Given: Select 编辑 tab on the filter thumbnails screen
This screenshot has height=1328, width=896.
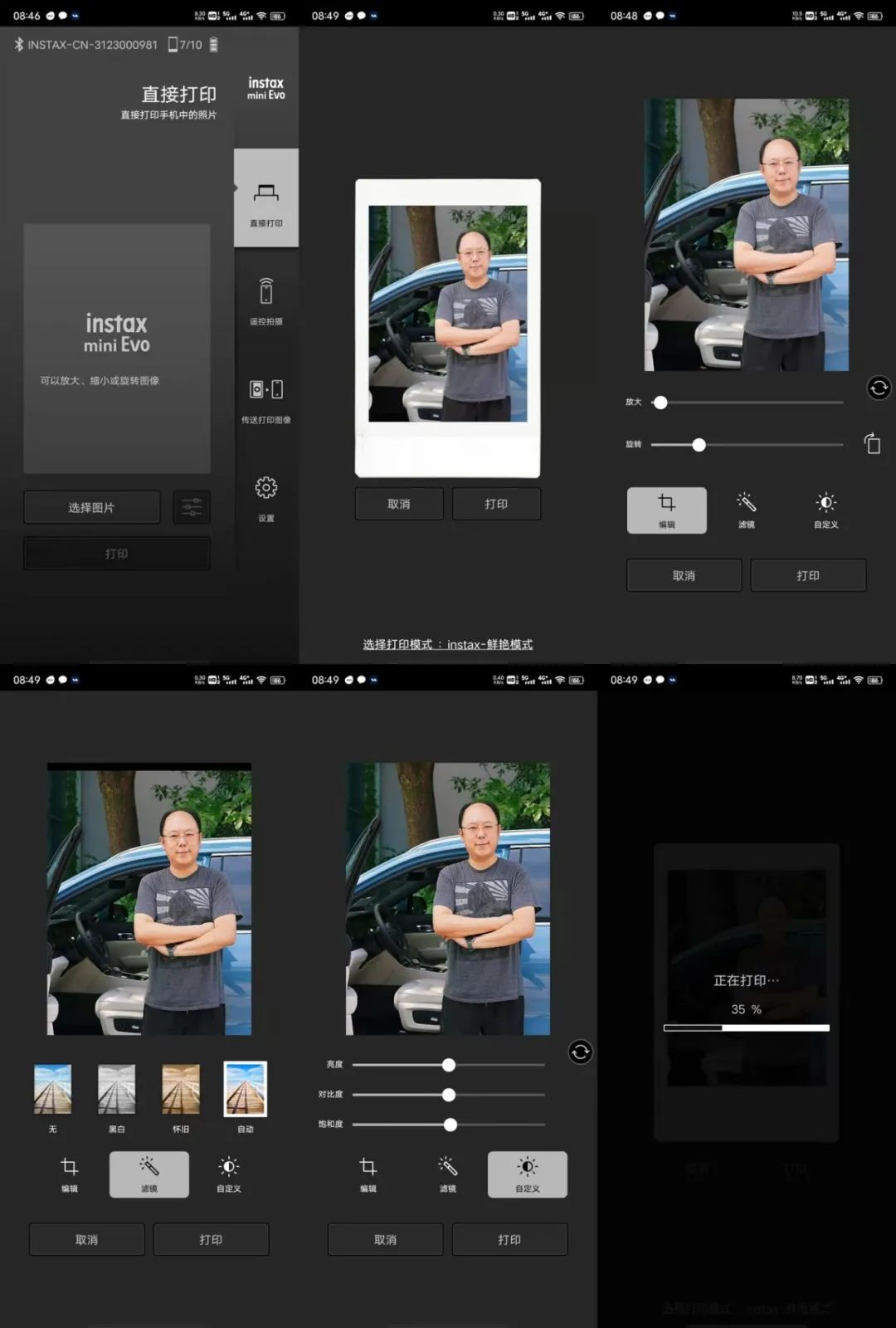Looking at the screenshot, I should (x=70, y=1174).
